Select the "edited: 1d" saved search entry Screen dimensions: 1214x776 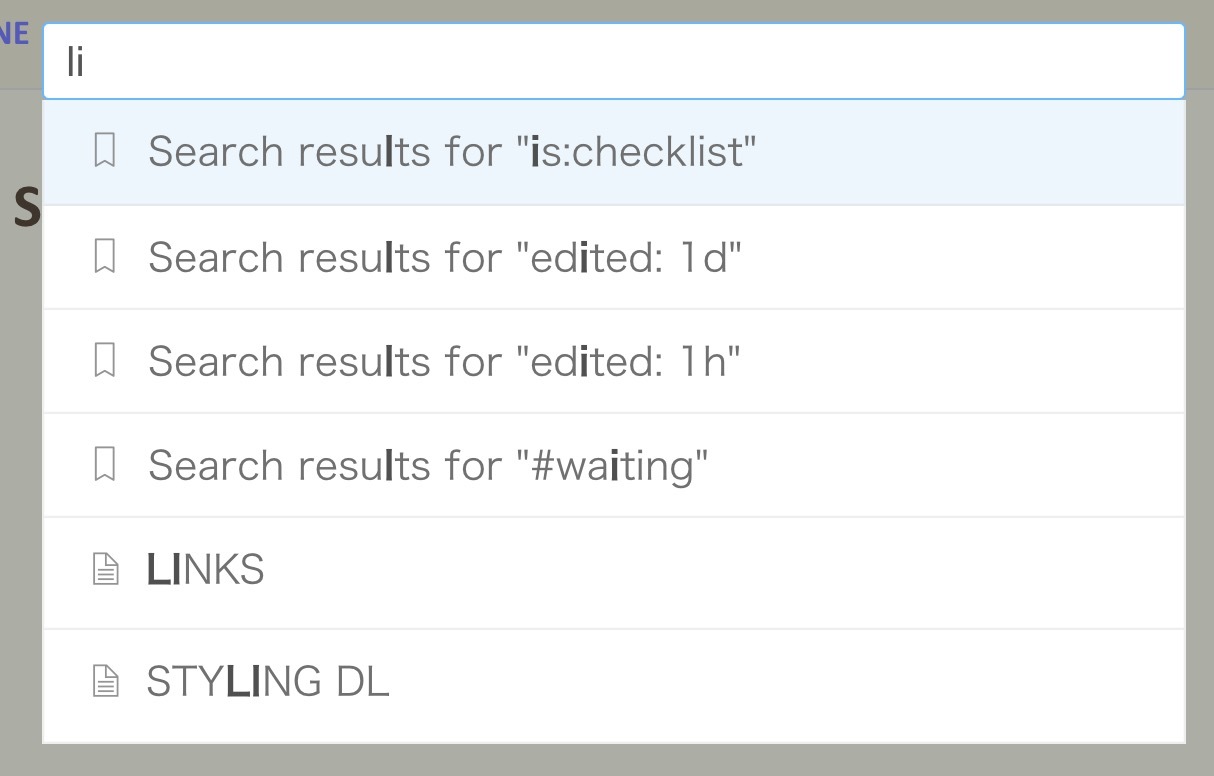point(444,257)
